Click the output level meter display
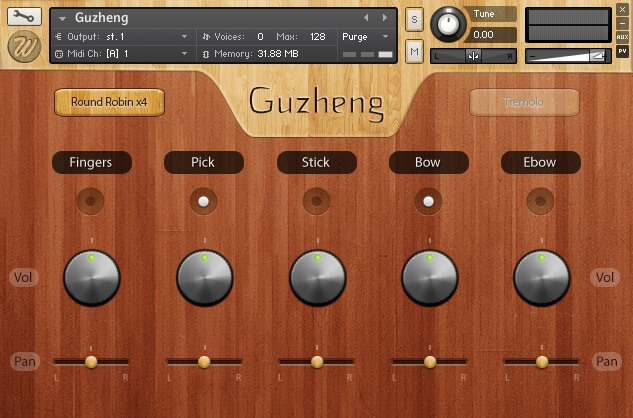Screen dimensions: 633x418 click(x=568, y=25)
